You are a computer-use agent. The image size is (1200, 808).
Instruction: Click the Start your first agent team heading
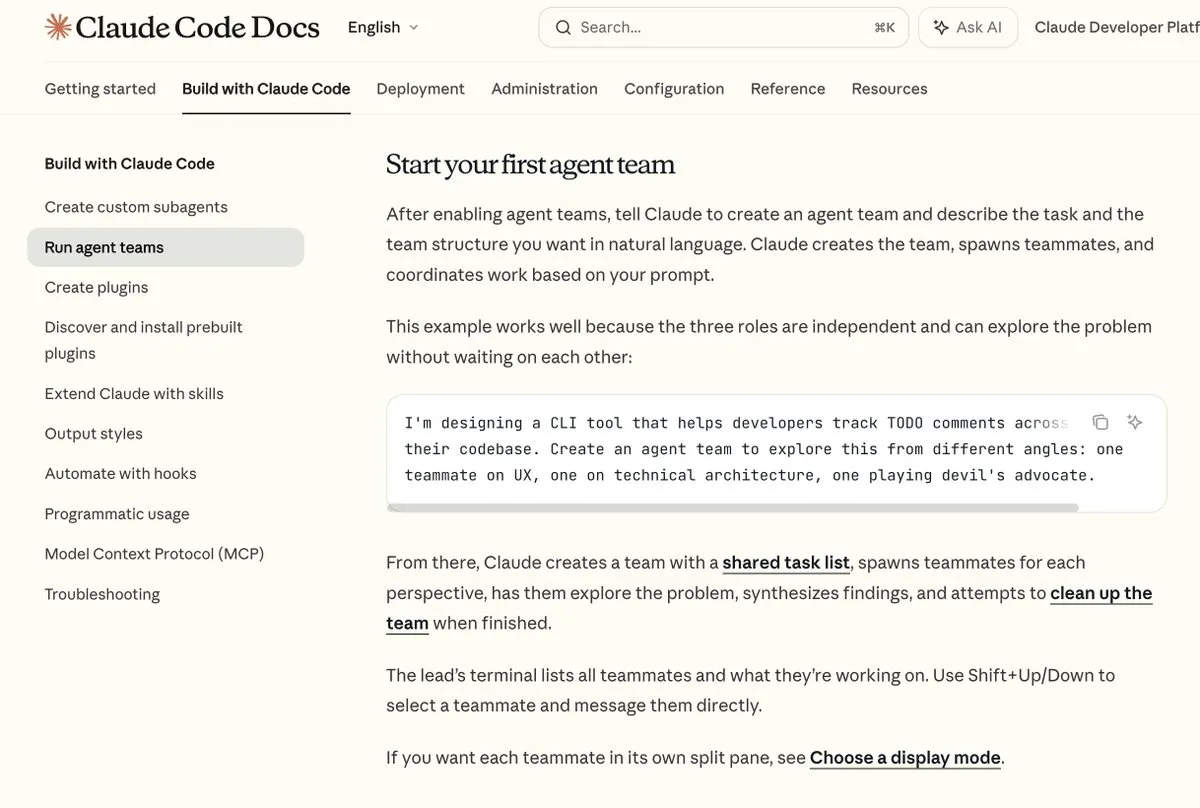(x=530, y=165)
